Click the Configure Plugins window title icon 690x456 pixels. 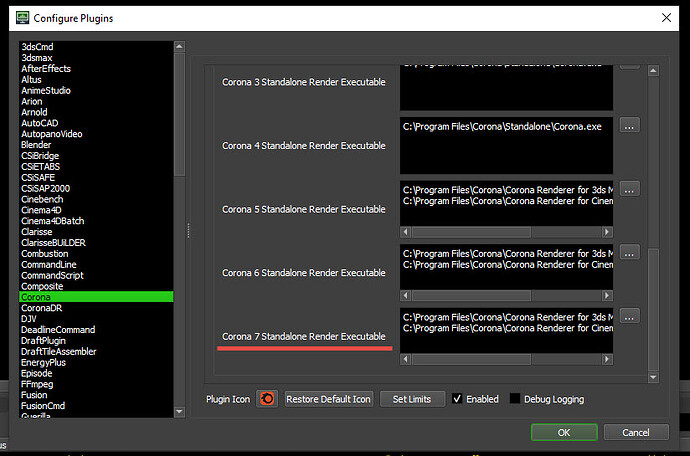tap(22, 18)
